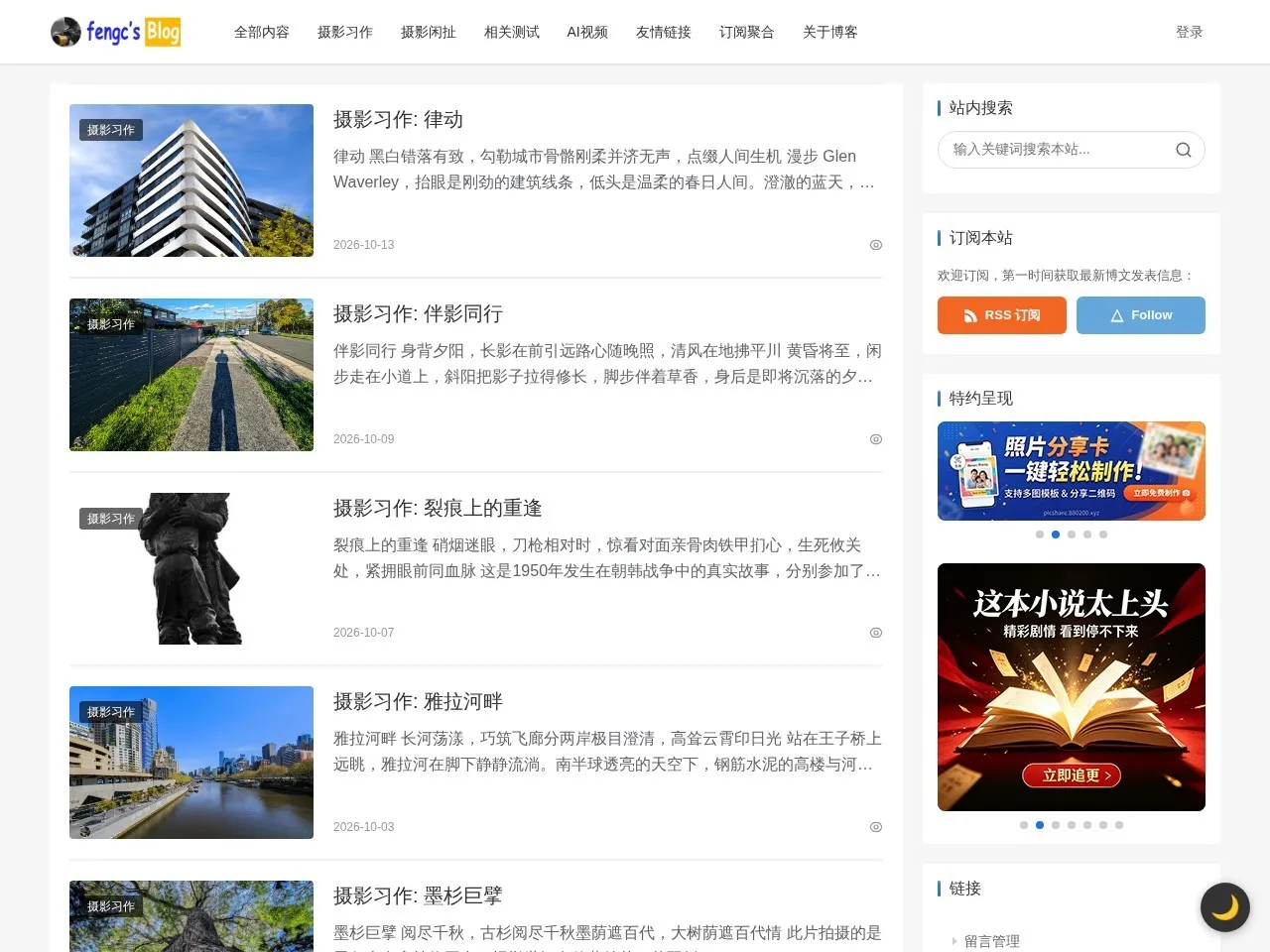Screen dimensions: 1270x952
Task: Click the blue Follow button
Action: click(x=1141, y=315)
